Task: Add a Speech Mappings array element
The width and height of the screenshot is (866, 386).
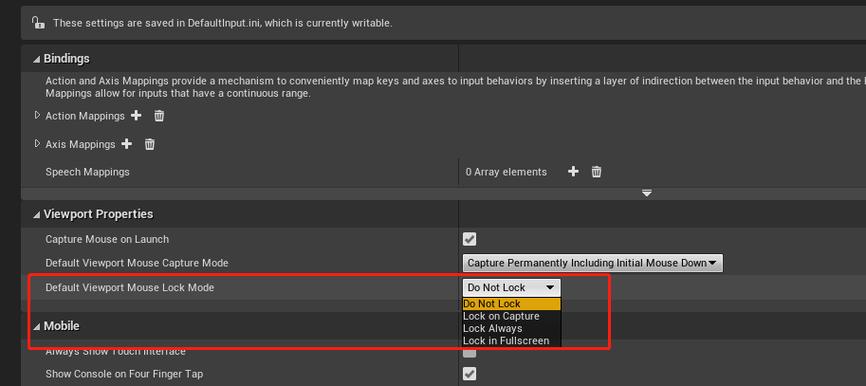Action: coord(573,171)
